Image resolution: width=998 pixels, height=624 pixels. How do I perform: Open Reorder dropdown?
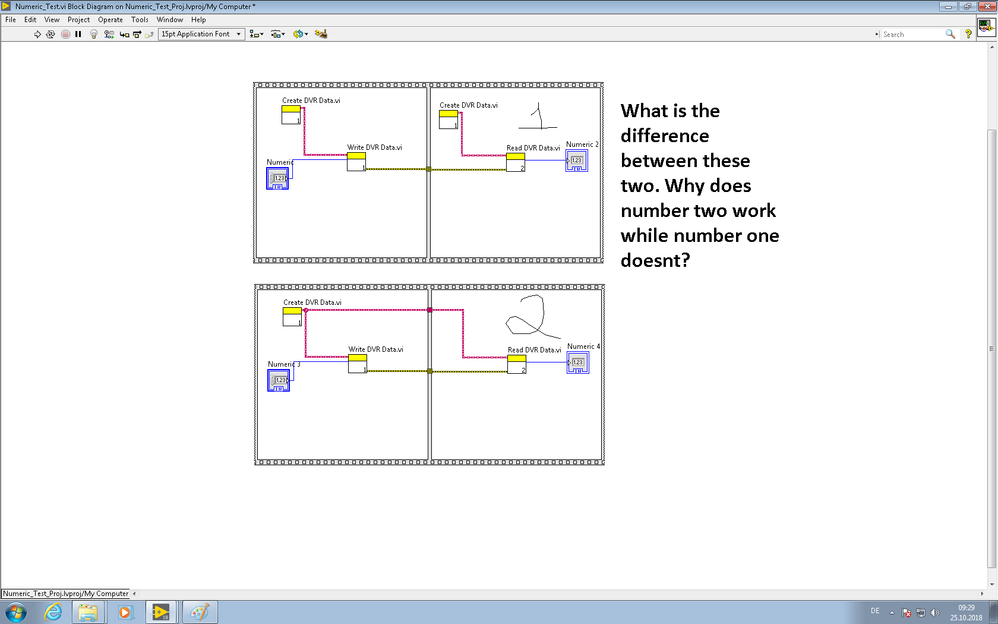300,34
